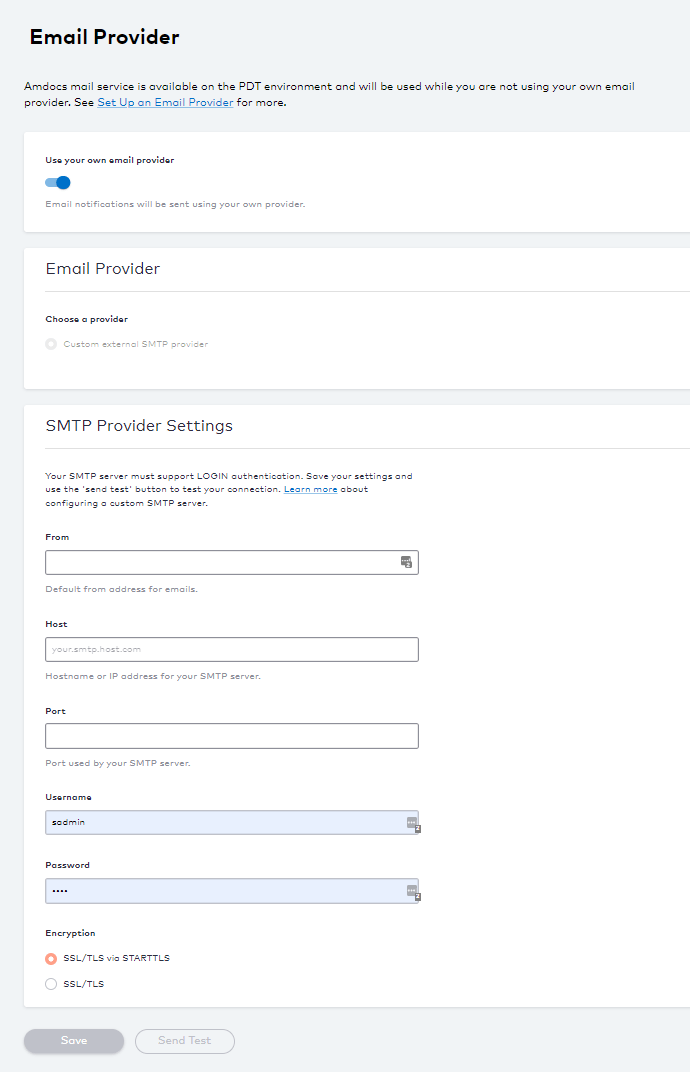Image resolution: width=690 pixels, height=1072 pixels.
Task: Toggle the Use your own email provider switch
Action: [x=58, y=183]
